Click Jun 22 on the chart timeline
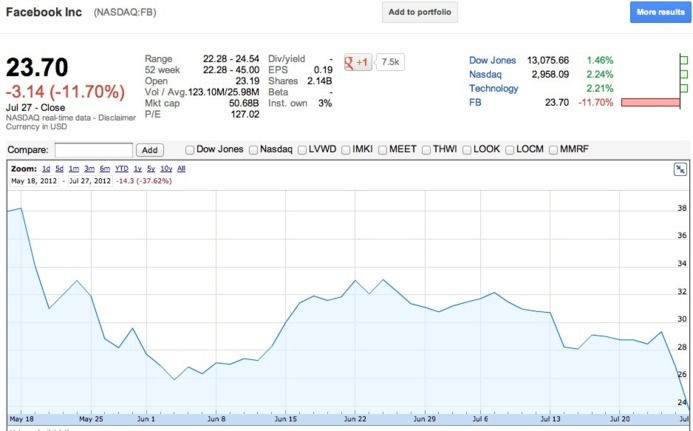The image size is (693, 431). click(x=355, y=419)
